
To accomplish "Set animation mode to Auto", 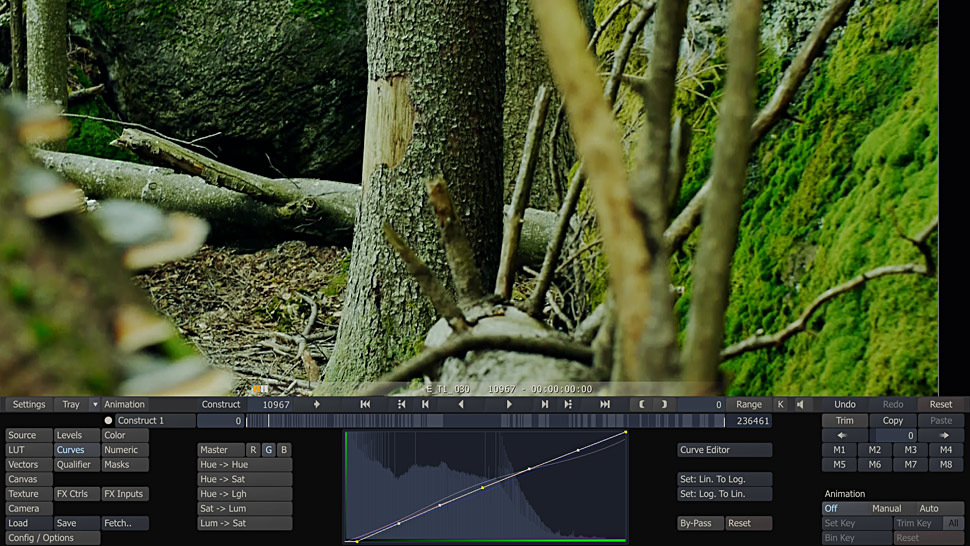I will (929, 509).
